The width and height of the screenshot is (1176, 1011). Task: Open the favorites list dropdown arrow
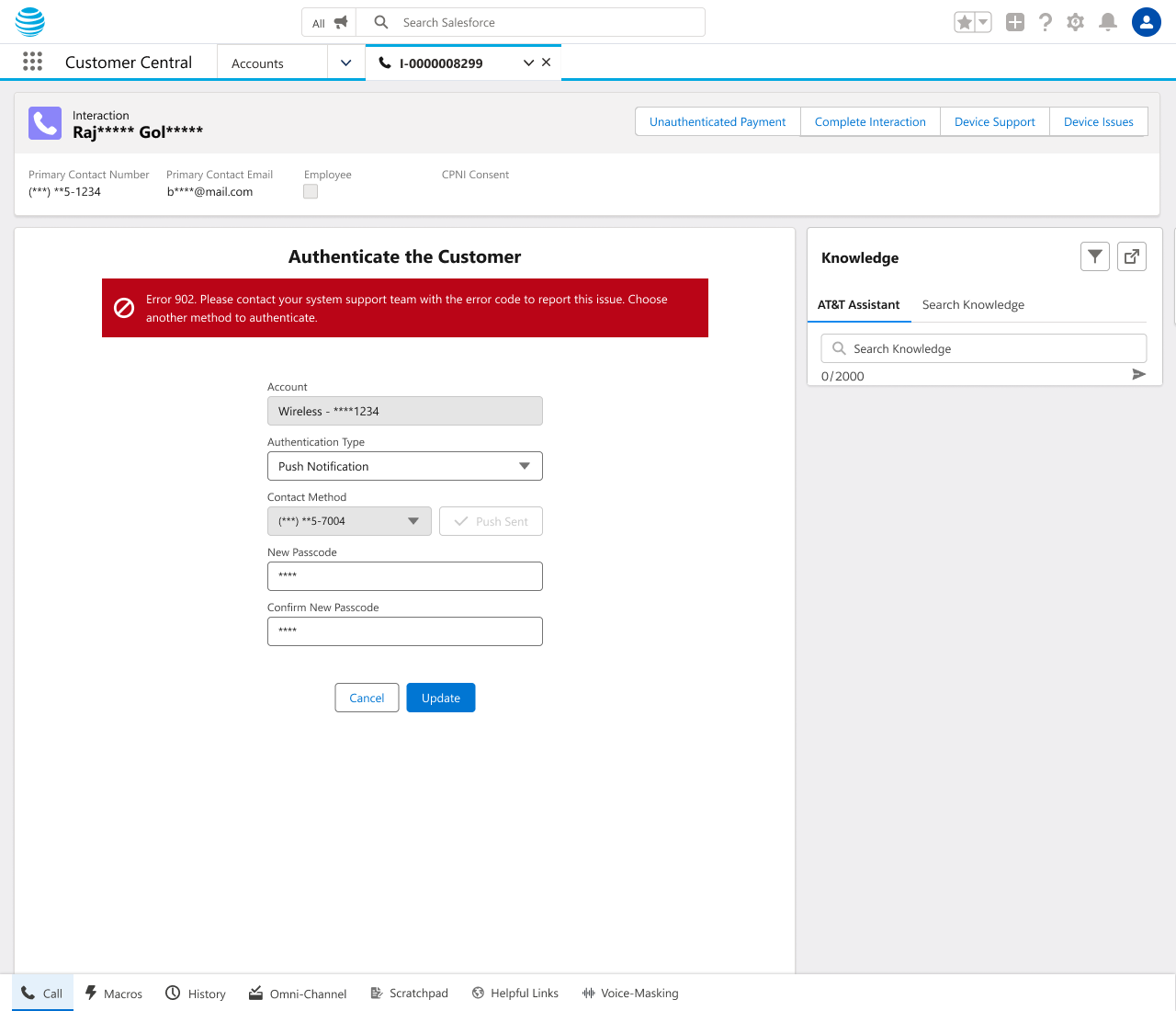pos(983,22)
